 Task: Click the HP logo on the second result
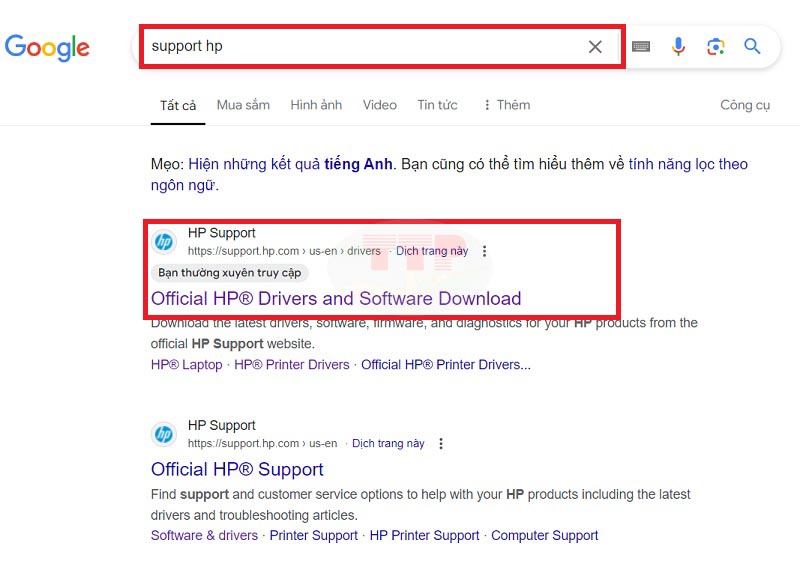pos(164,433)
